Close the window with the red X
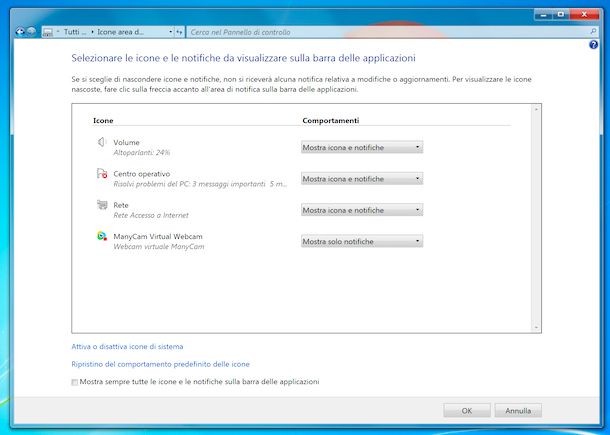 click(x=584, y=14)
